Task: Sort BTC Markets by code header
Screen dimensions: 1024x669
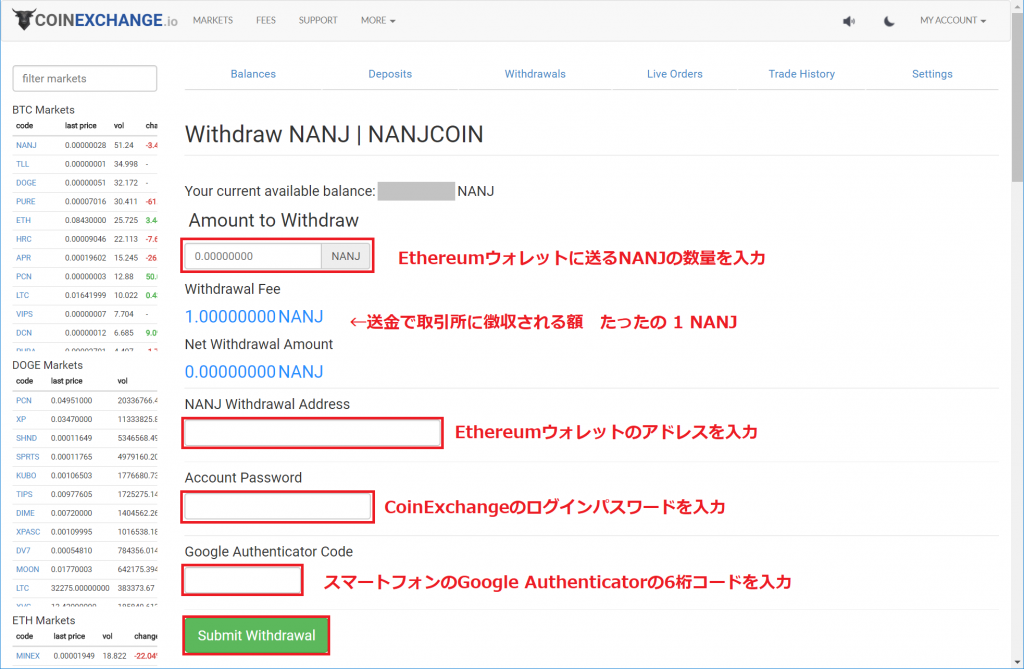Action: (24, 125)
